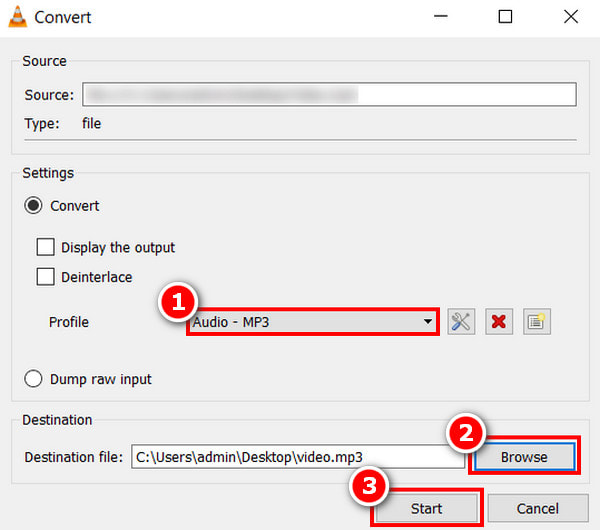
Task: Enable the Display the output checkbox
Action: (45, 247)
